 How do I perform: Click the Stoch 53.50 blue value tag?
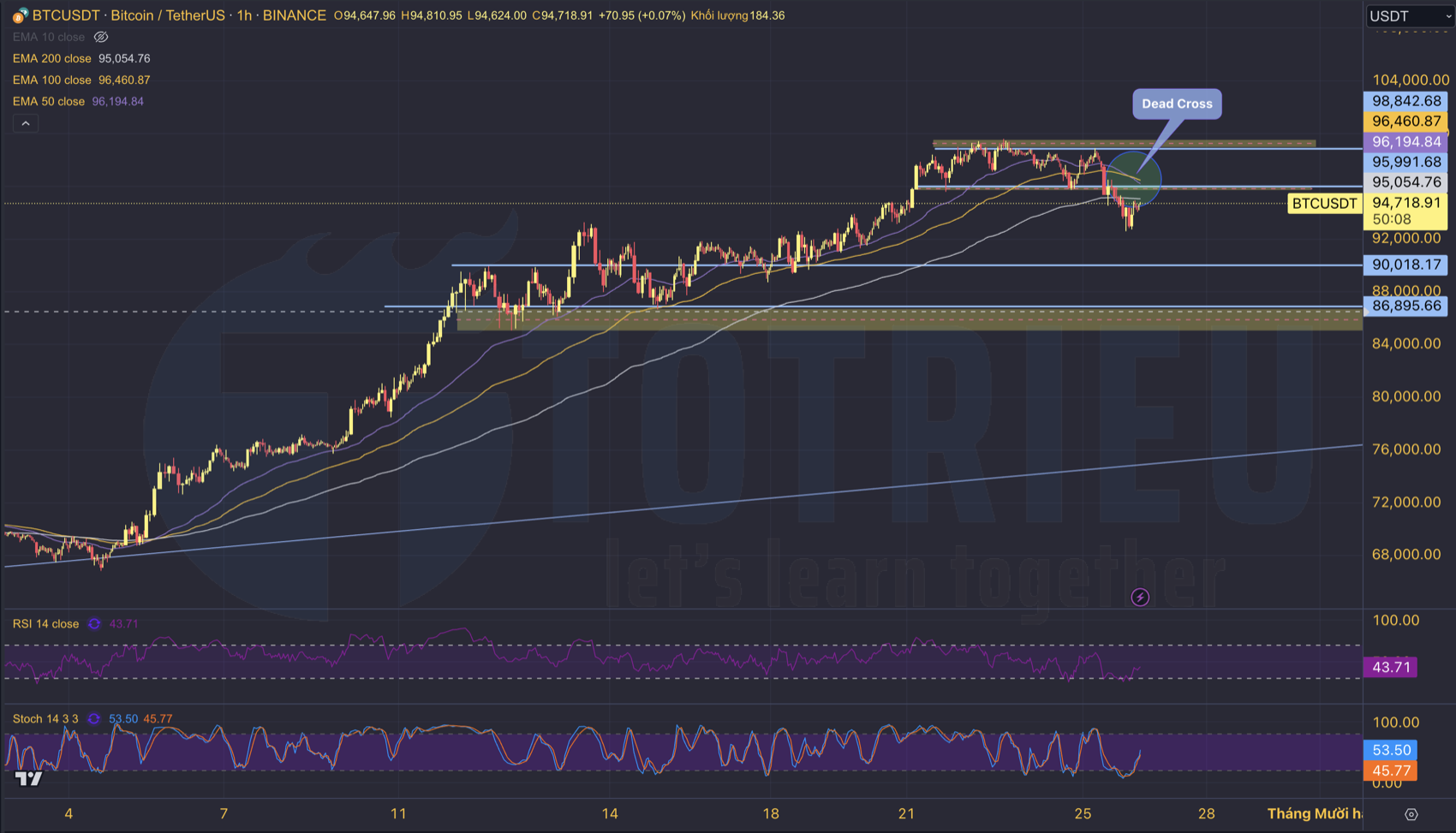1390,750
